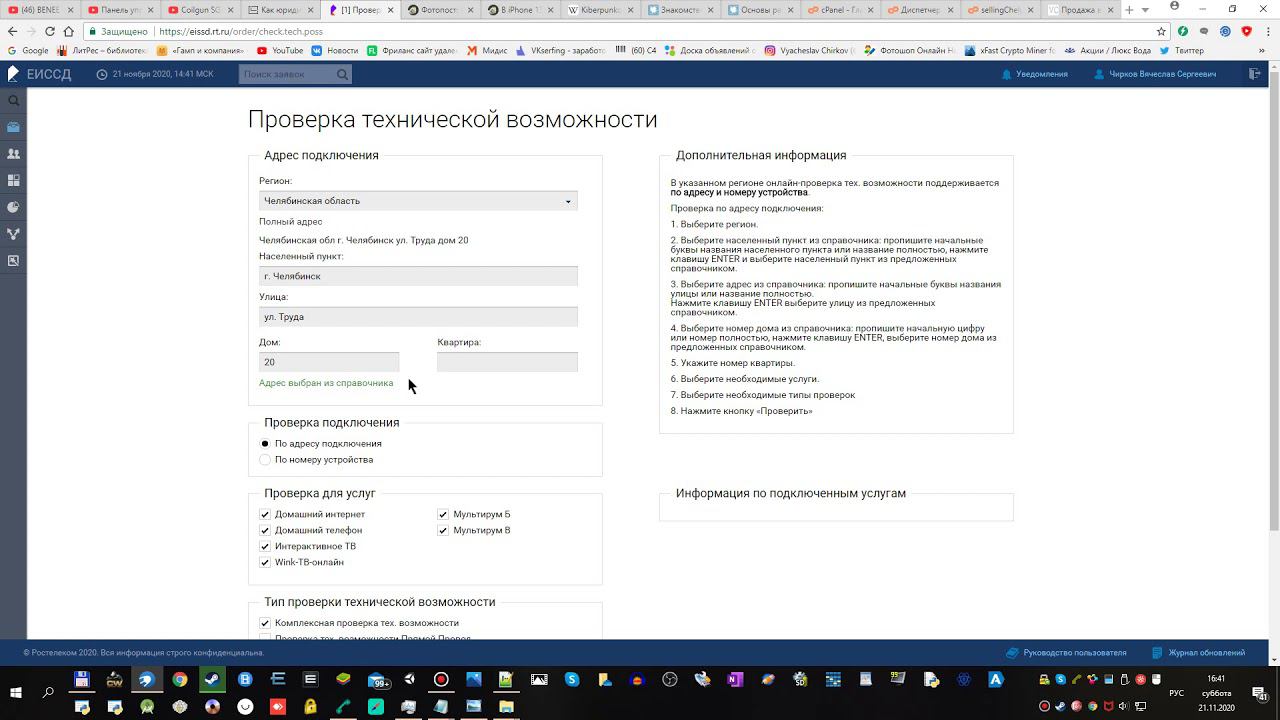Open the briefcase orders sidebar icon
1280x720 pixels.
pyautogui.click(x=13, y=127)
